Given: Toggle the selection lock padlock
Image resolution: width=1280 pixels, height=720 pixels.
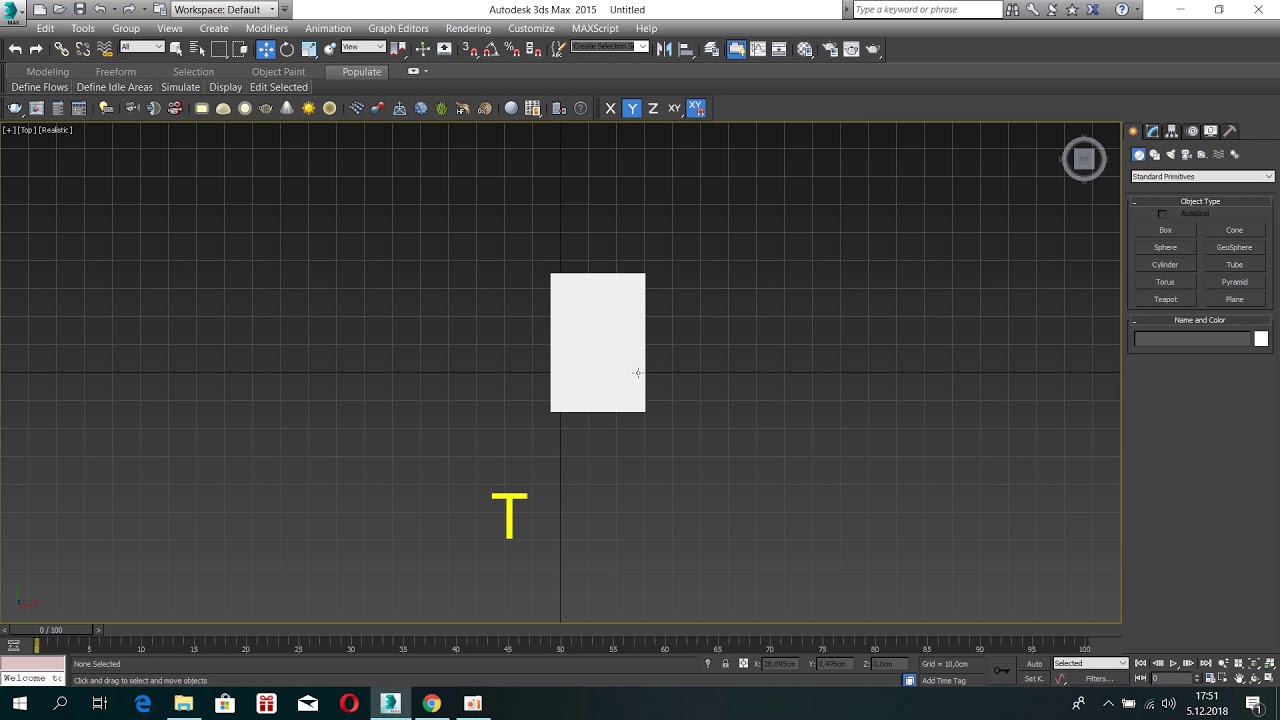Looking at the screenshot, I should point(725,664).
